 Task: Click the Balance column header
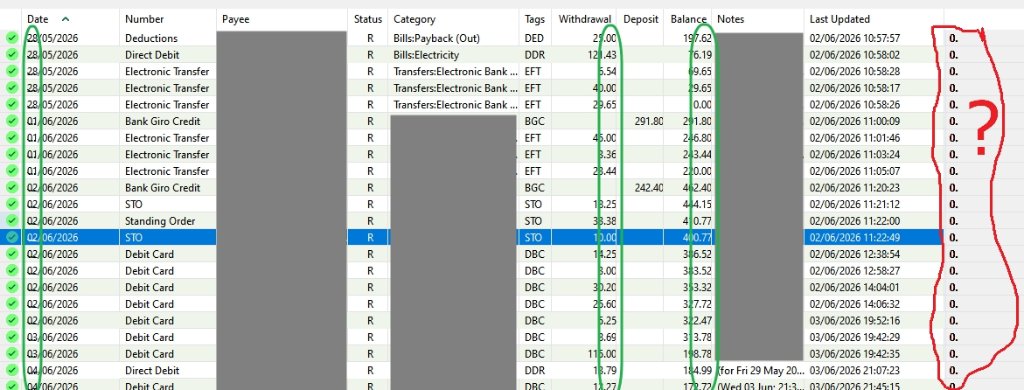point(688,20)
